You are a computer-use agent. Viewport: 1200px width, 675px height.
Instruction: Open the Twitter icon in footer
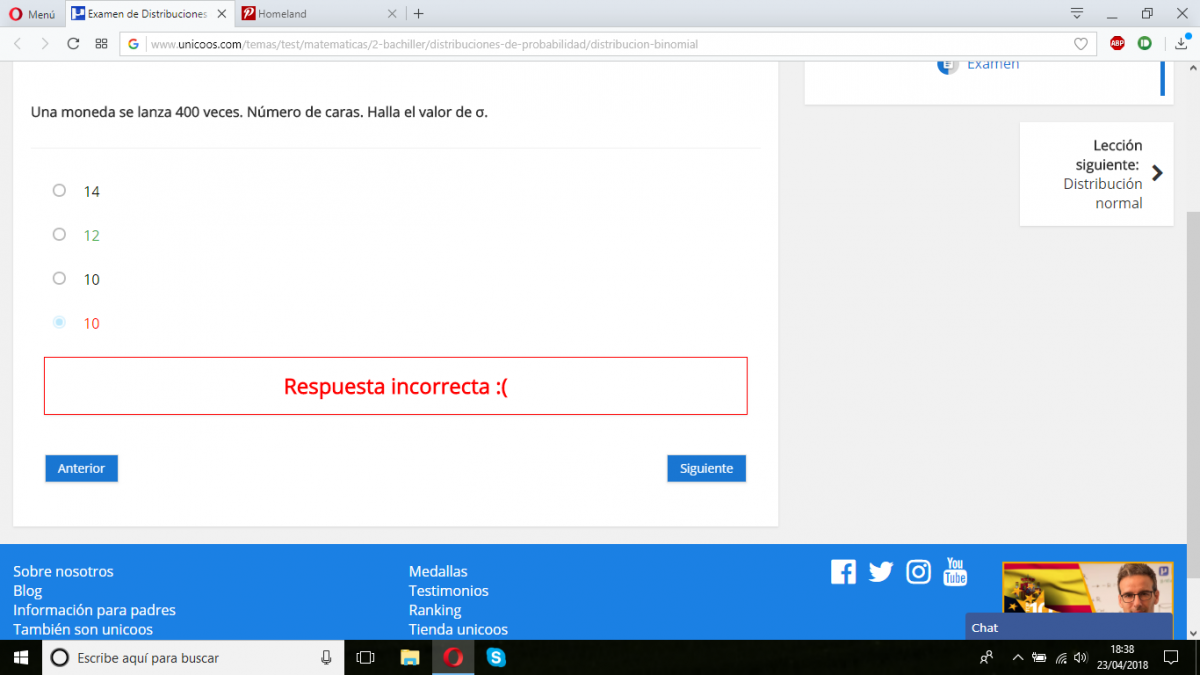click(x=880, y=572)
